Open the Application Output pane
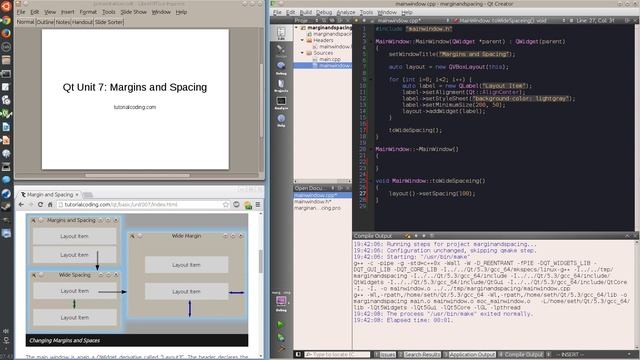 pos(469,355)
